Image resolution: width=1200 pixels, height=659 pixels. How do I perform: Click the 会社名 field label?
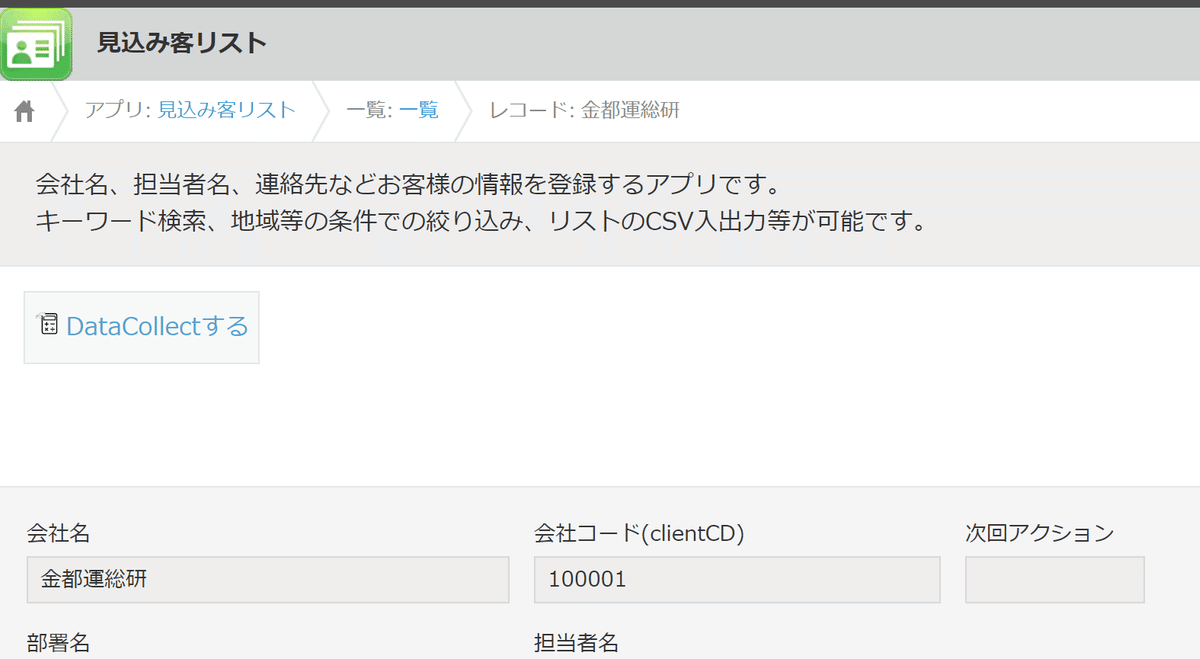58,534
